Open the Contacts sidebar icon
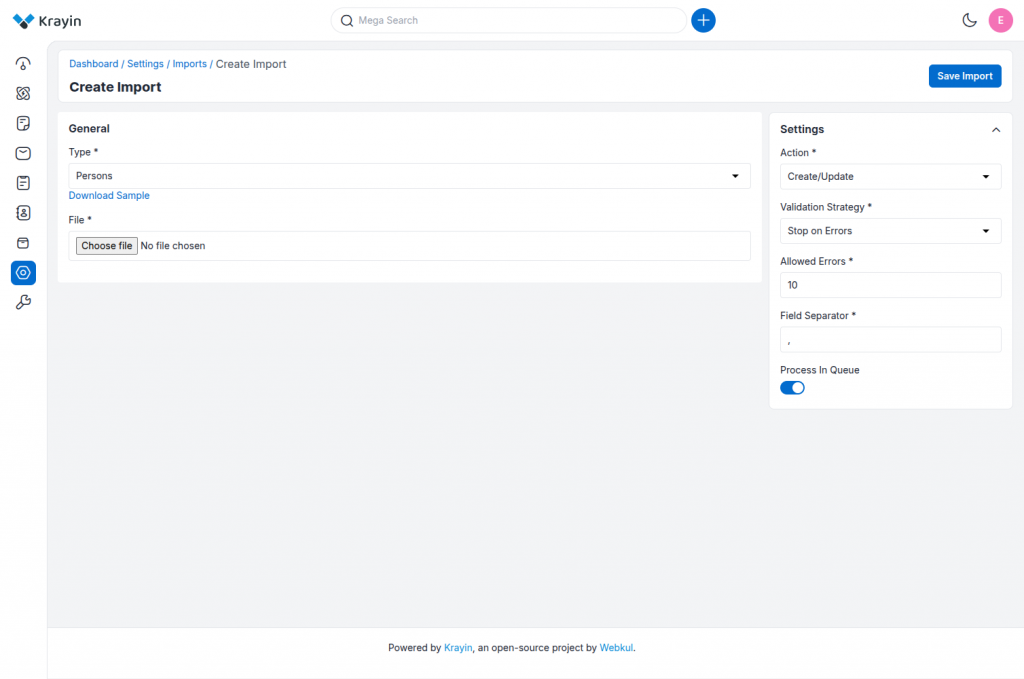This screenshot has height=679, width=1024. [x=23, y=213]
